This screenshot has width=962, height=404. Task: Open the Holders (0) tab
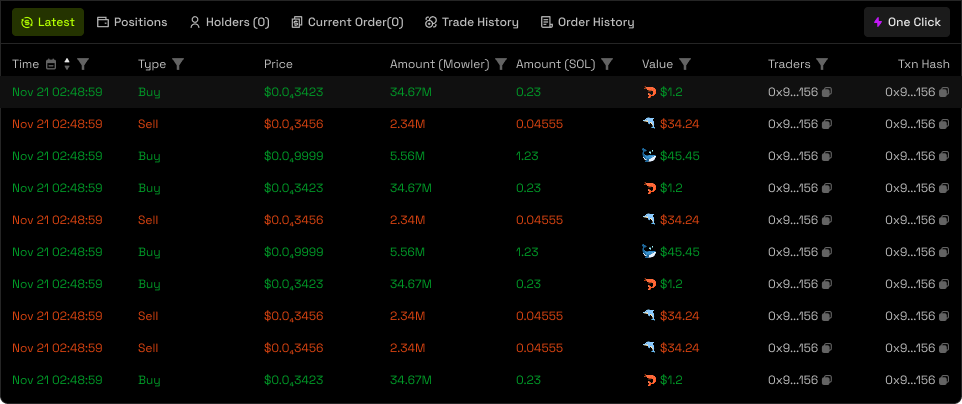(x=229, y=22)
